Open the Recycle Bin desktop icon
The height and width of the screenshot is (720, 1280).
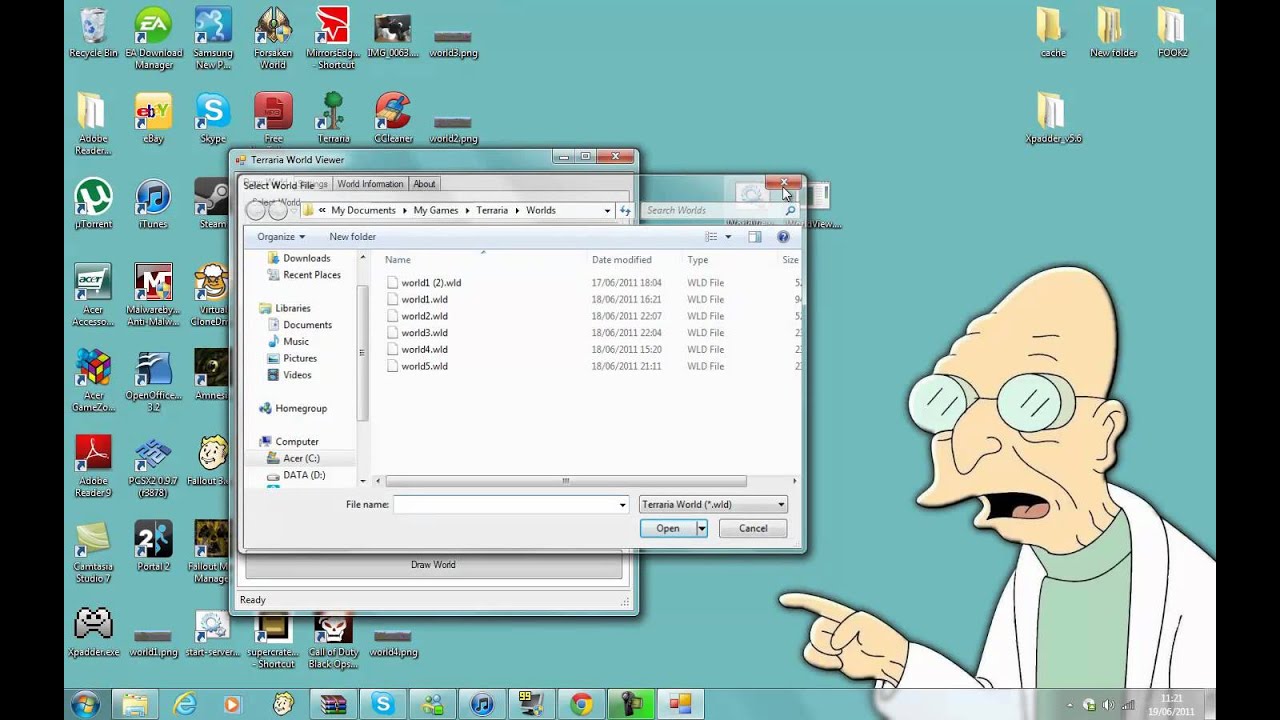tap(93, 33)
